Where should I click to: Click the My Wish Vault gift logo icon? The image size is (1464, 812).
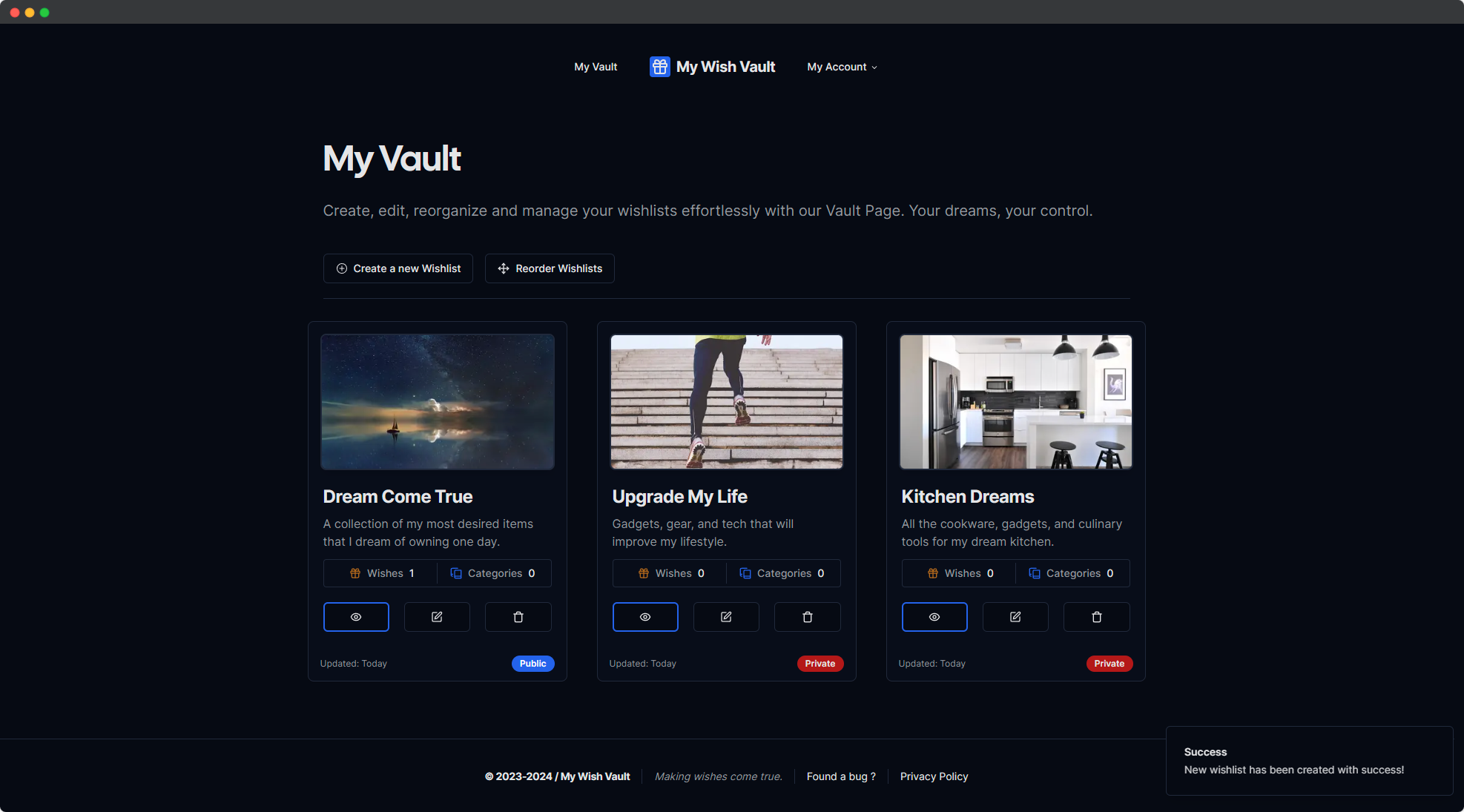659,67
